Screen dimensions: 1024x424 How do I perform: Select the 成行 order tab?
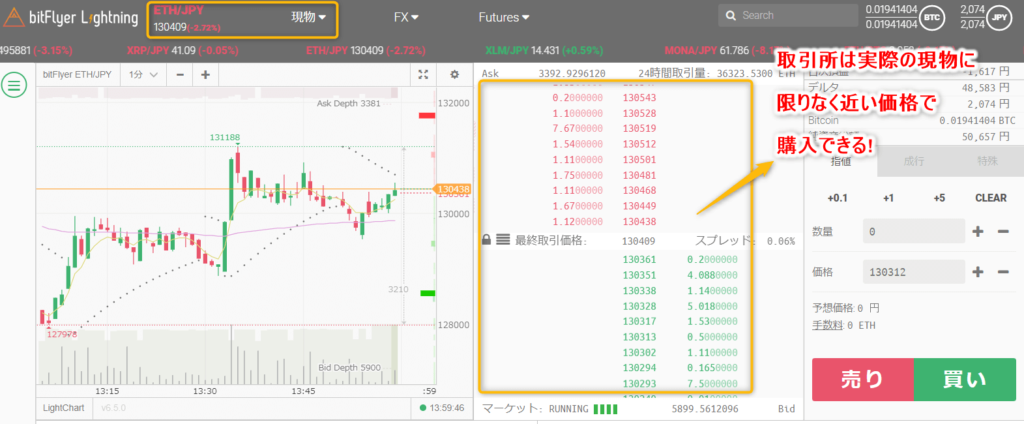(914, 161)
